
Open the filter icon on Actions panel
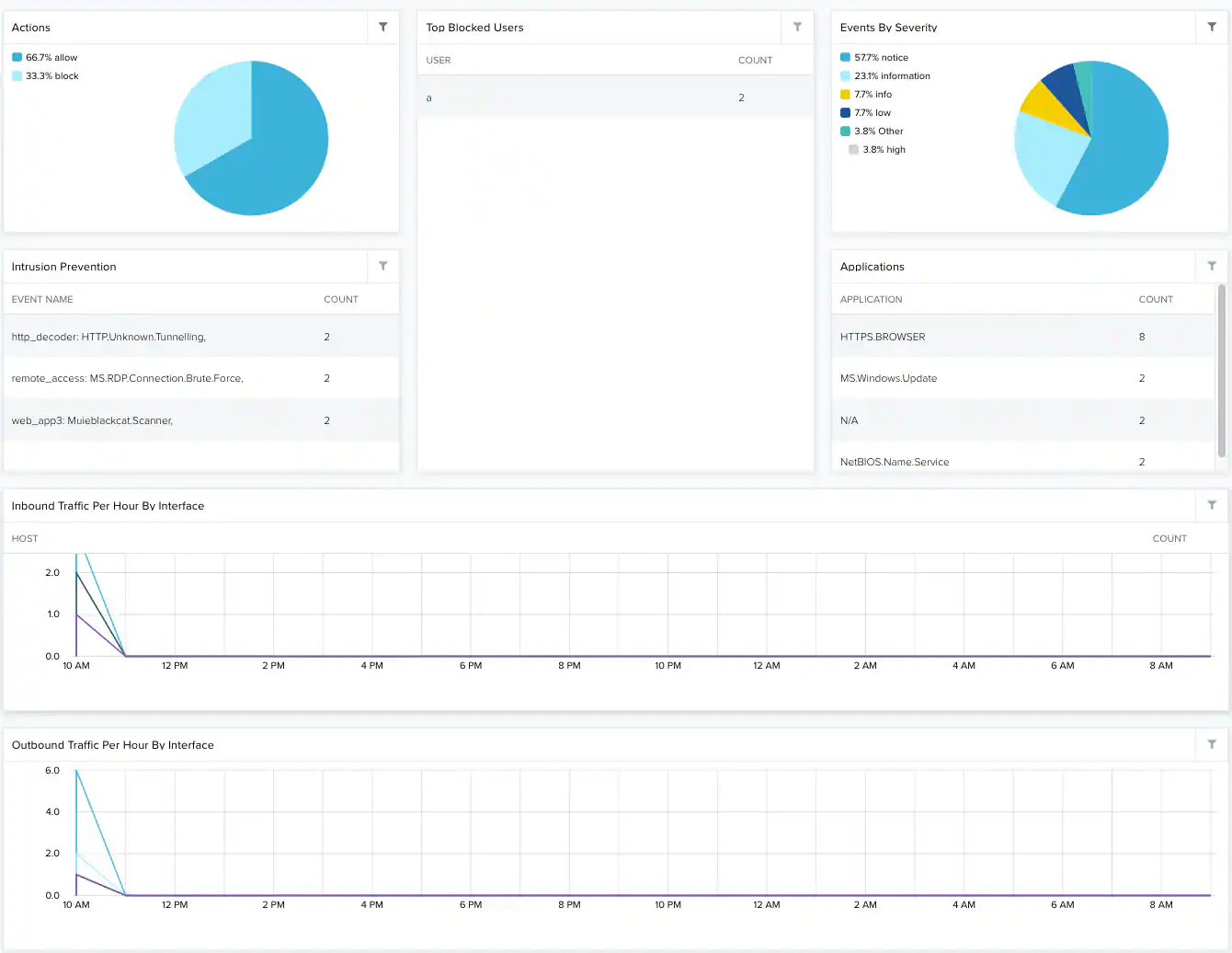[383, 27]
